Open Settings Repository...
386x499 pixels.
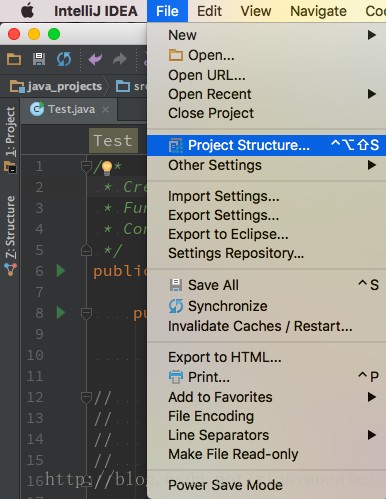tap(266, 253)
